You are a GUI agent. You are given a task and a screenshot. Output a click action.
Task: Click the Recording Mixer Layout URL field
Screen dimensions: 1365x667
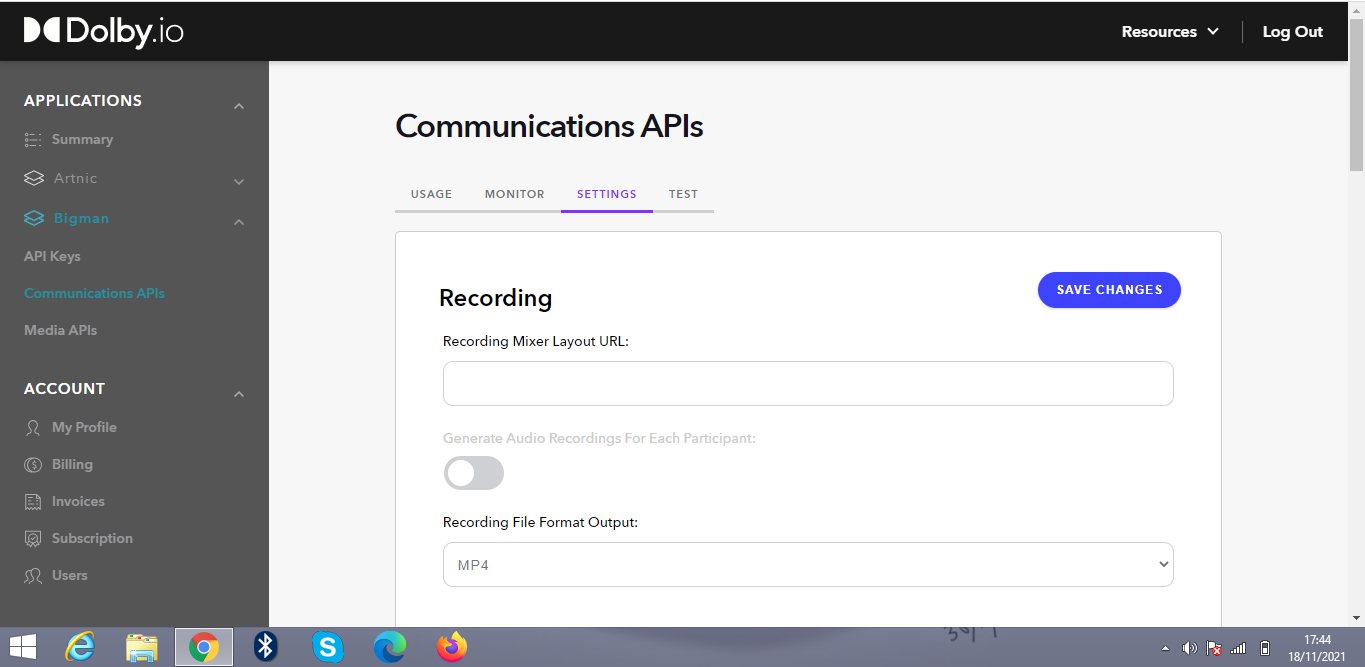pyautogui.click(x=808, y=384)
